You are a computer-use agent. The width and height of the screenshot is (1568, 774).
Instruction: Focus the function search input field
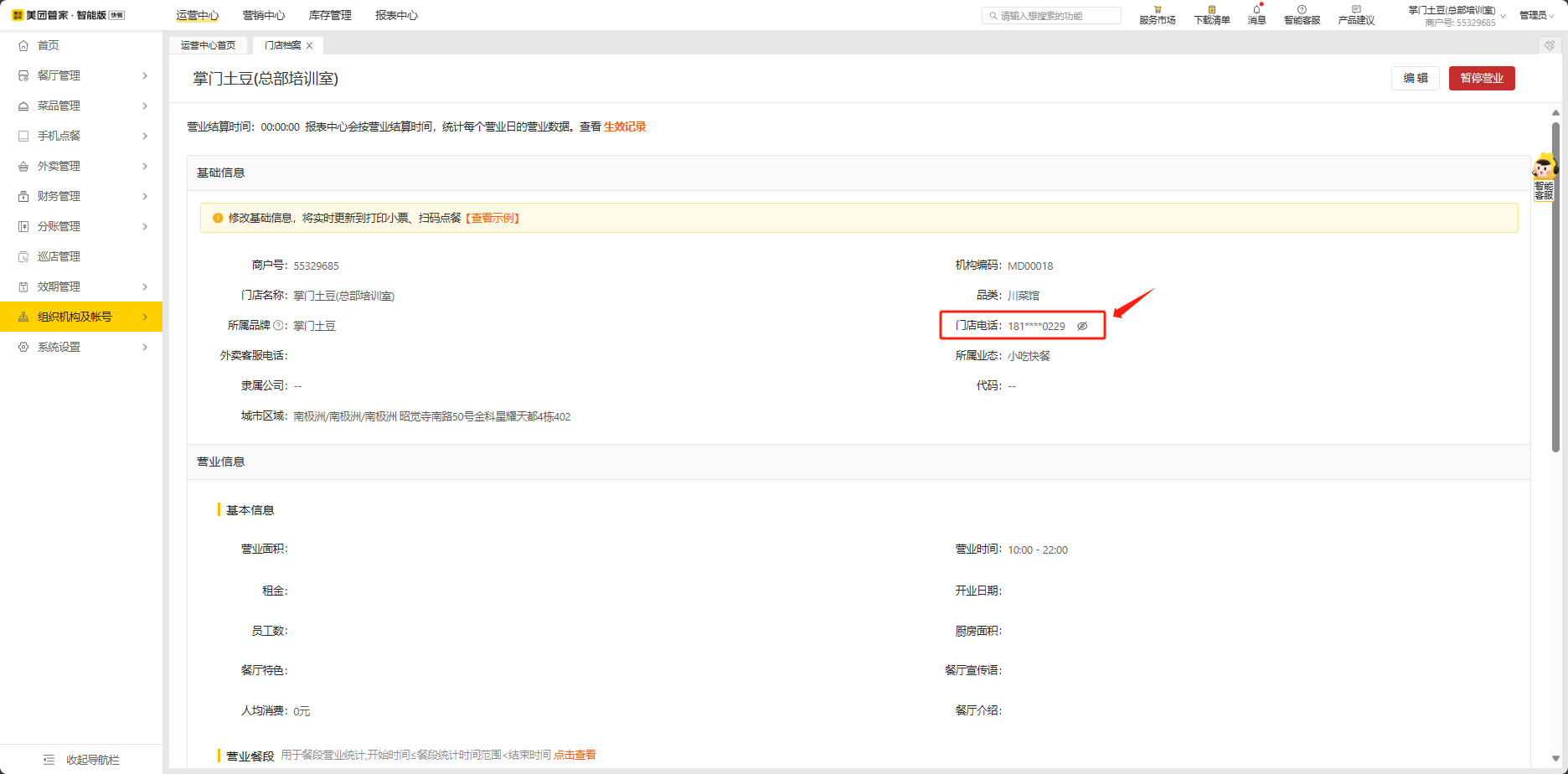point(1051,16)
